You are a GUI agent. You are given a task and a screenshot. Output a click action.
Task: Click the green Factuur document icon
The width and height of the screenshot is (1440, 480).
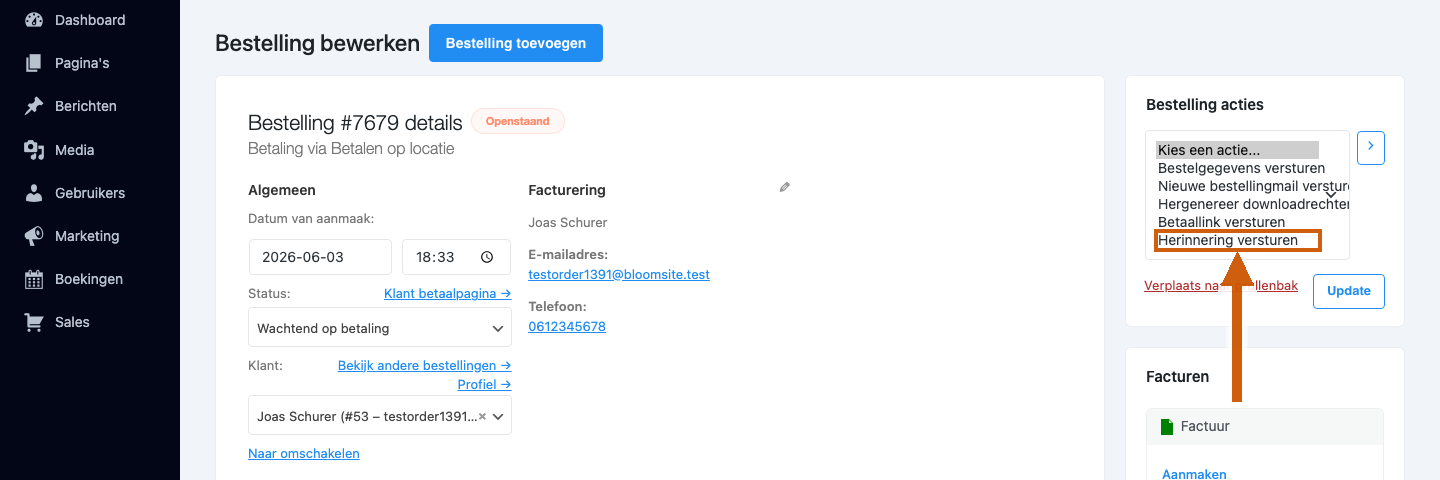pyautogui.click(x=1166, y=427)
